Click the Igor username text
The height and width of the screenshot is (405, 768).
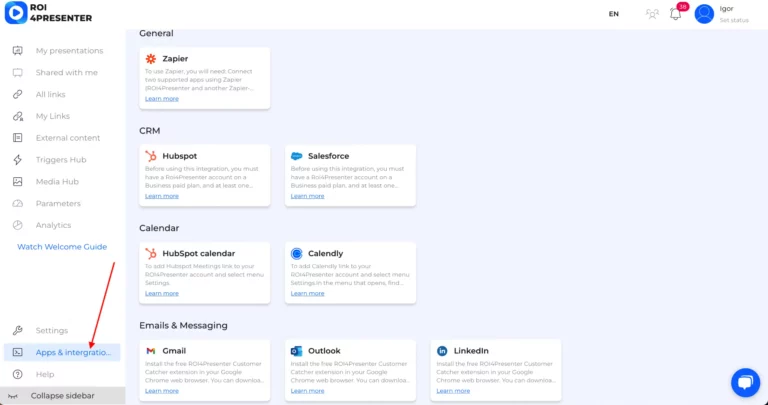pyautogui.click(x=726, y=9)
